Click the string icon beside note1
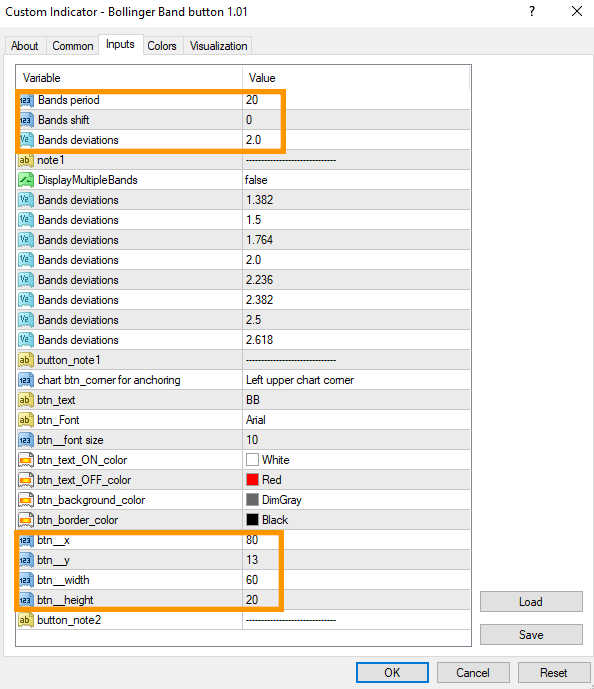The width and height of the screenshot is (594, 689). click(x=25, y=160)
